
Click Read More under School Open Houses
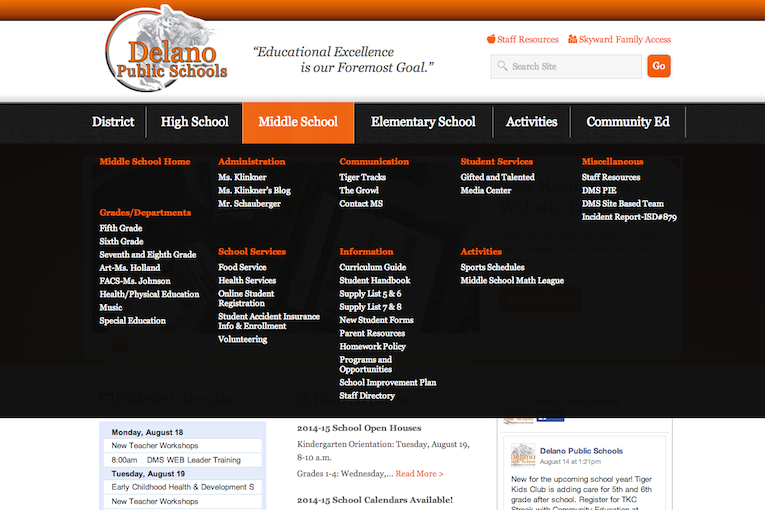[x=419, y=473]
